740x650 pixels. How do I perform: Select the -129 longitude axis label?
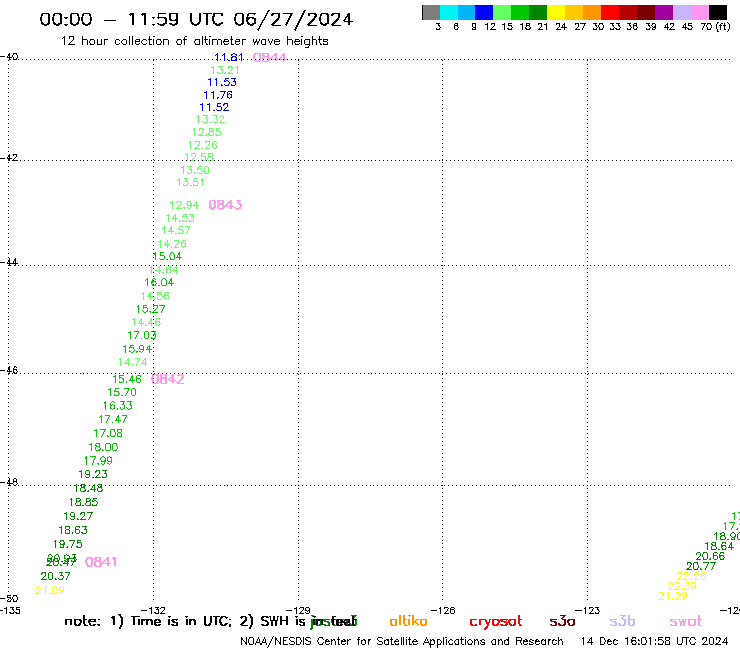point(298,610)
